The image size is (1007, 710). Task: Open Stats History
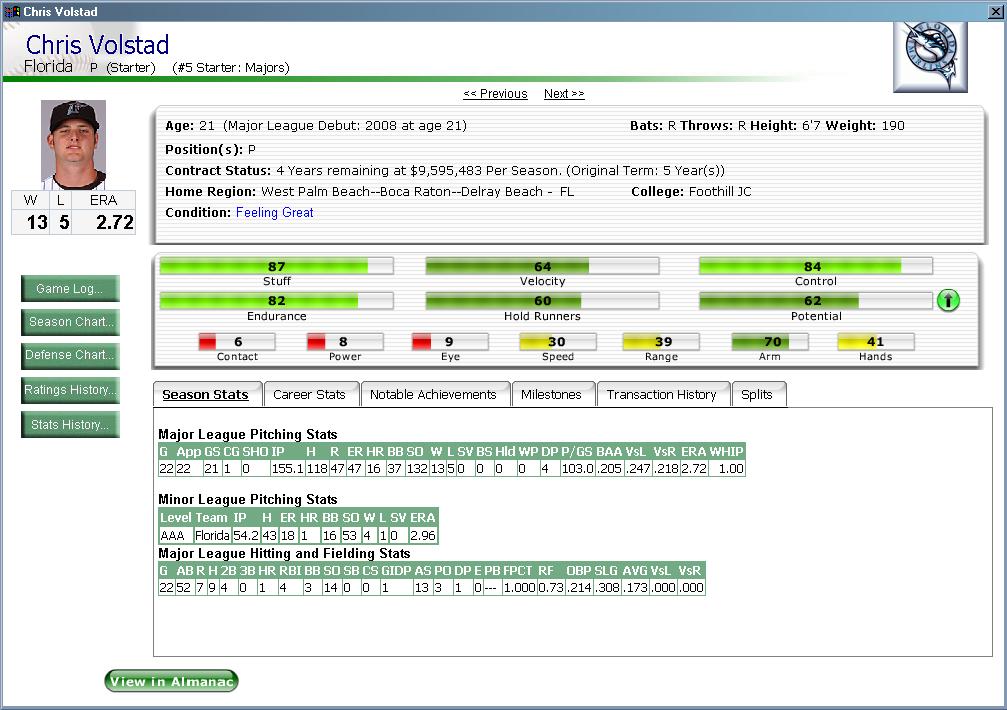click(x=70, y=425)
